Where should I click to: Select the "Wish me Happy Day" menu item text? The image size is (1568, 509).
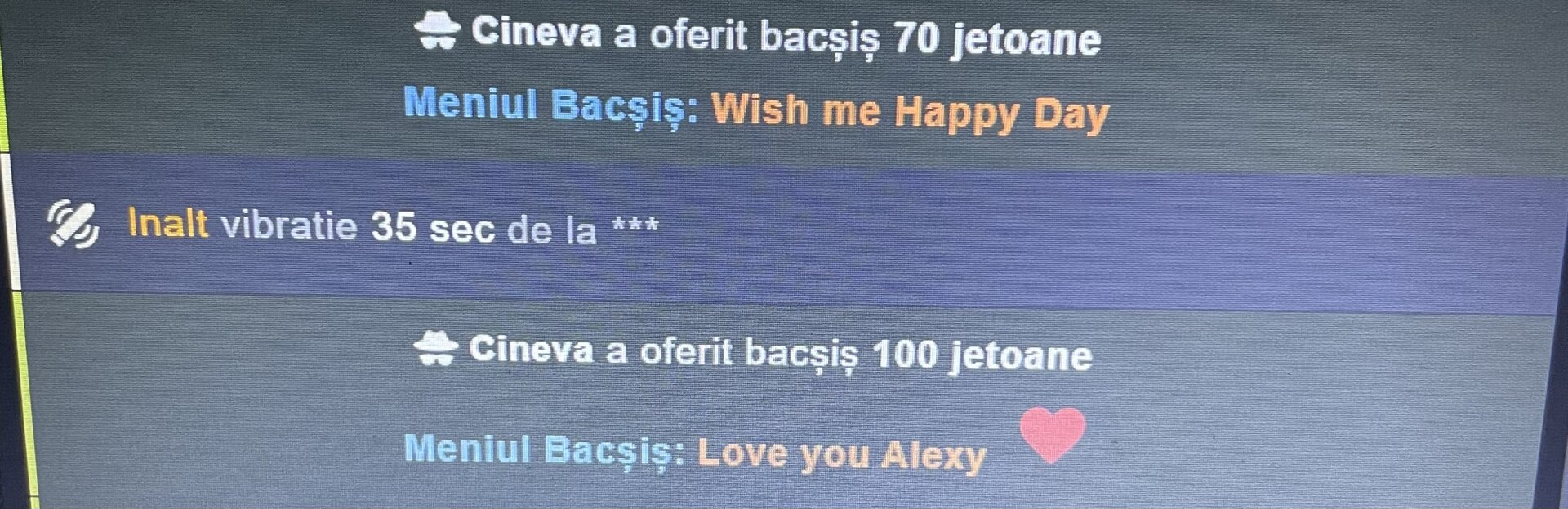(910, 113)
